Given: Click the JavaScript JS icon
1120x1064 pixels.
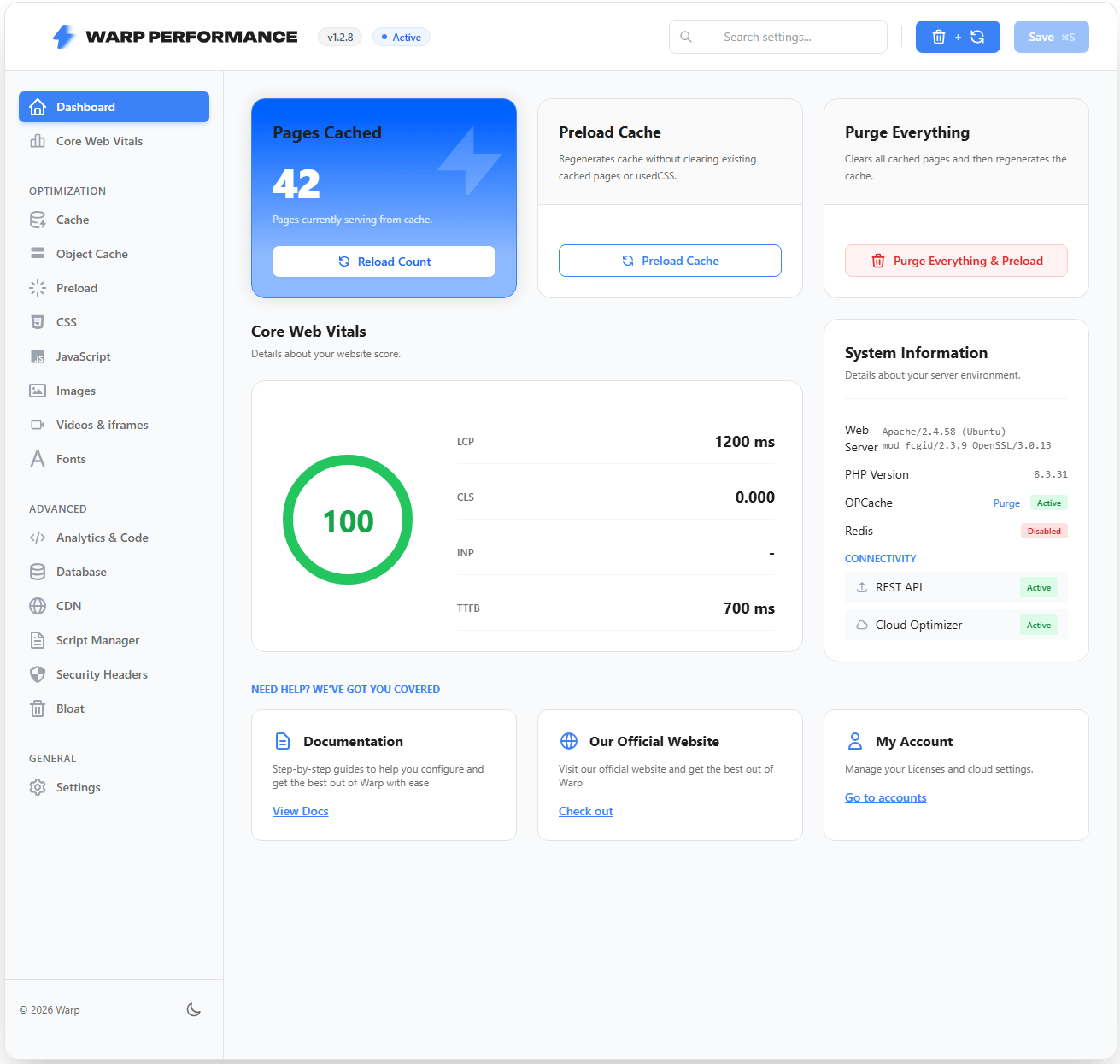Looking at the screenshot, I should click(38, 356).
